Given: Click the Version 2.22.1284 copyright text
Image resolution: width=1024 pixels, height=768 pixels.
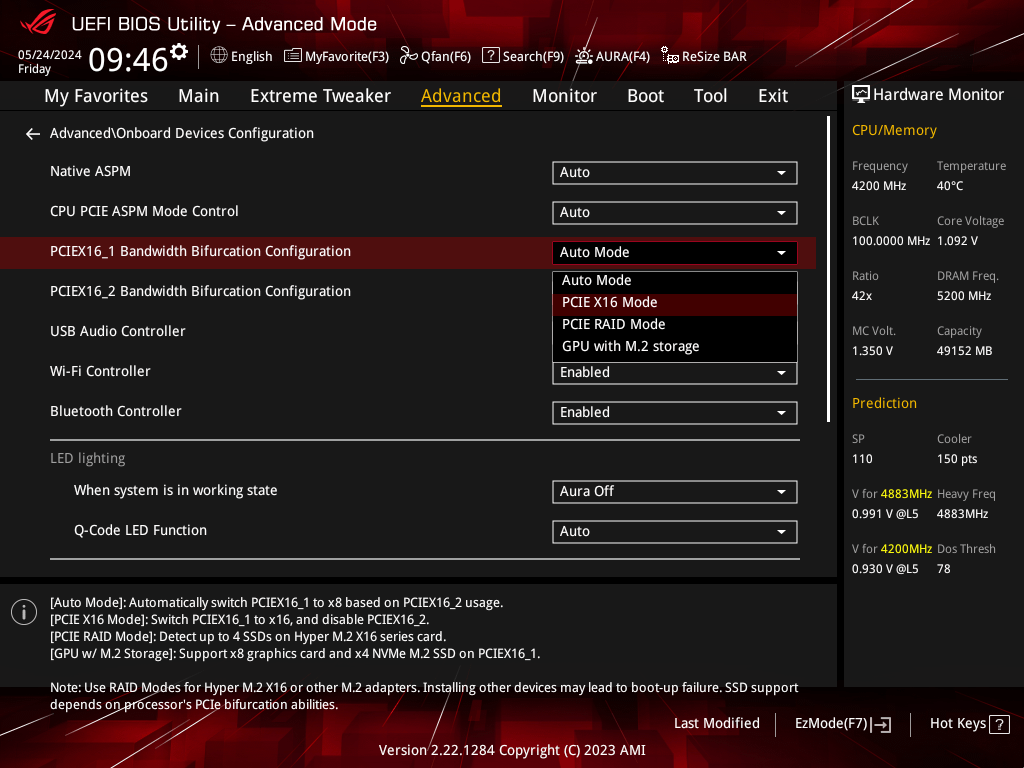Looking at the screenshot, I should pos(512,750).
